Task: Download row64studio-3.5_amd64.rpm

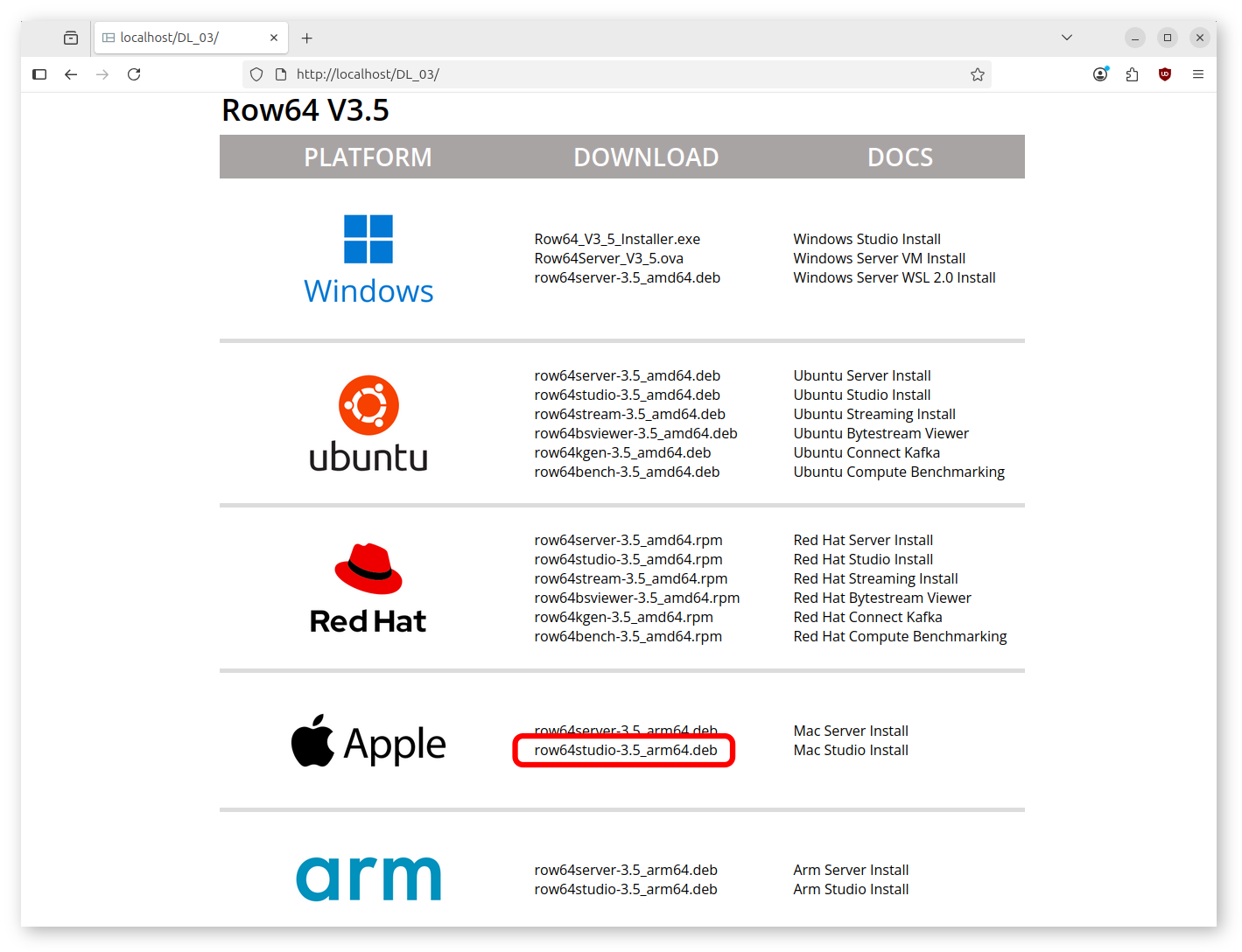Action: click(628, 559)
